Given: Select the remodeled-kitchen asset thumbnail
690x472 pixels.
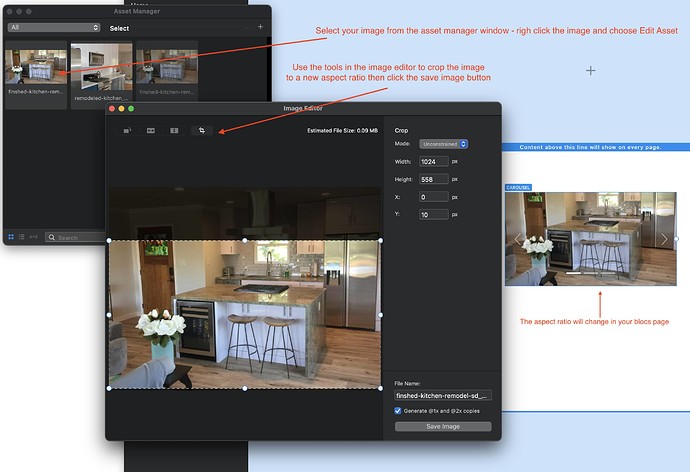Looking at the screenshot, I should pyautogui.click(x=101, y=65).
